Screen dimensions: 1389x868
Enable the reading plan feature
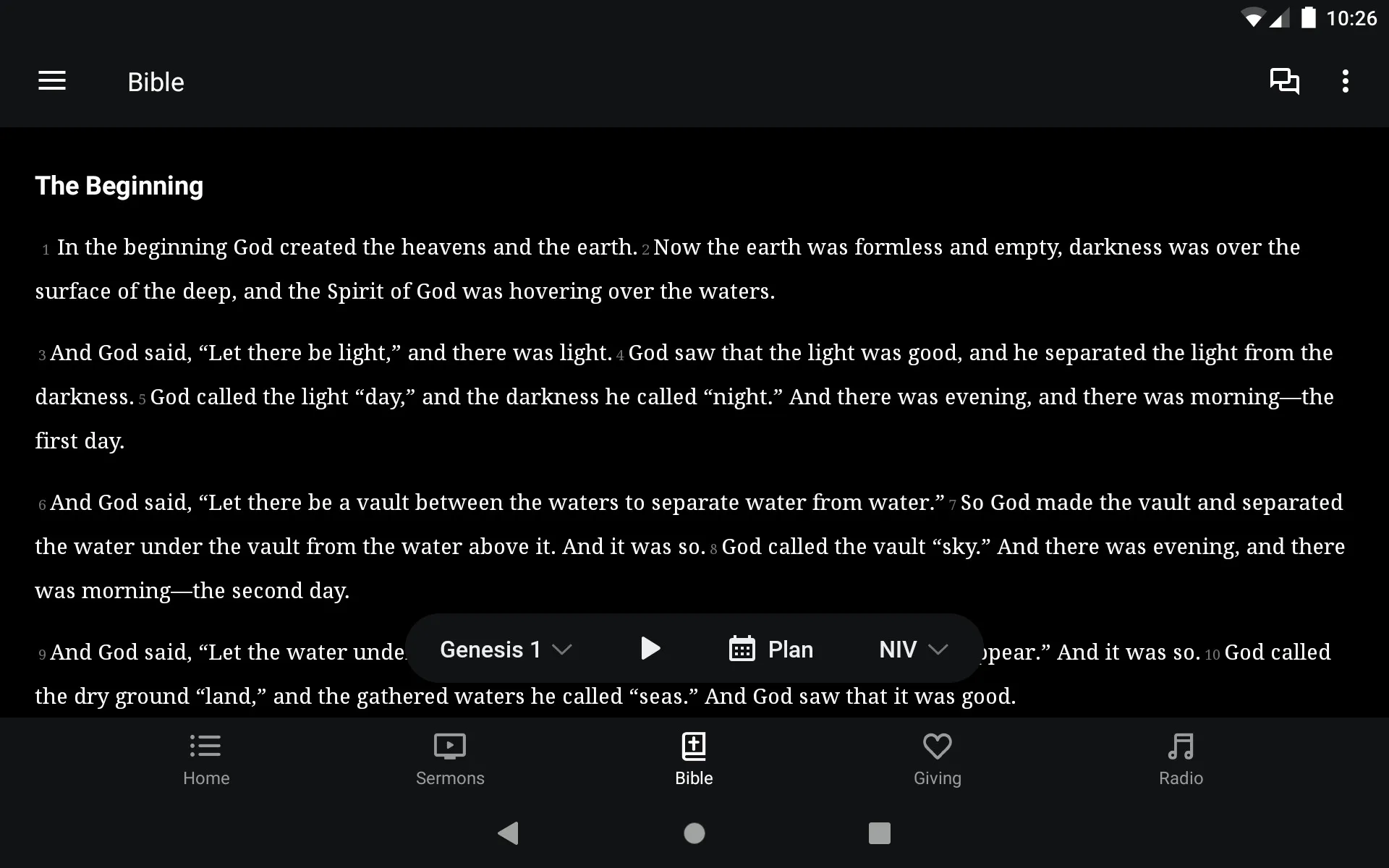[x=771, y=648]
